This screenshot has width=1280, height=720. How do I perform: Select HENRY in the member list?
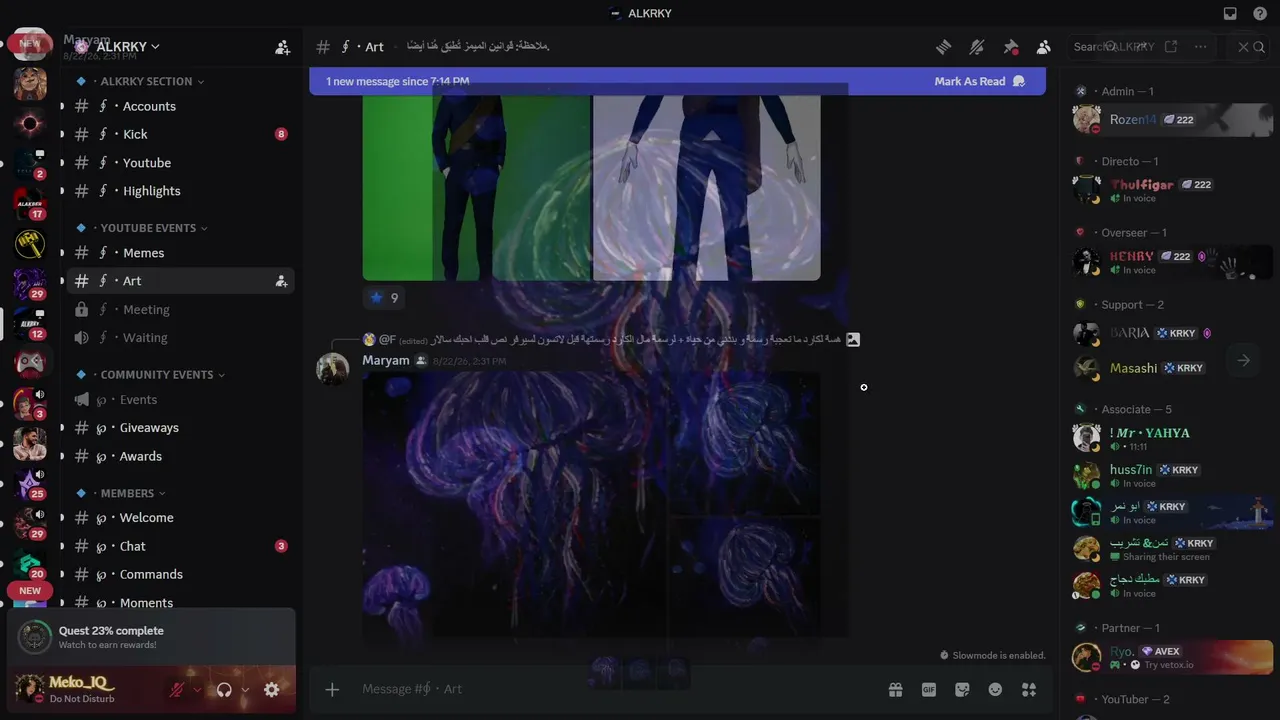pos(1172,262)
